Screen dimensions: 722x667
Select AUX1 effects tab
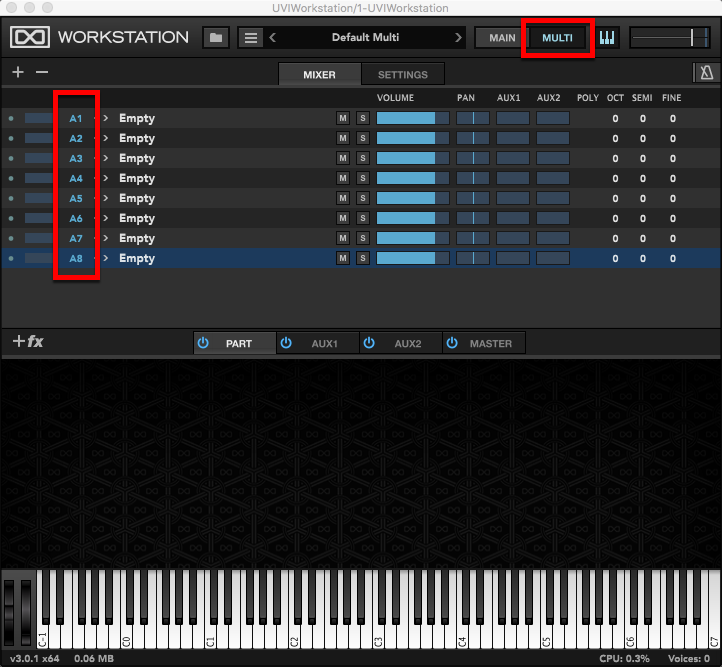click(318, 343)
